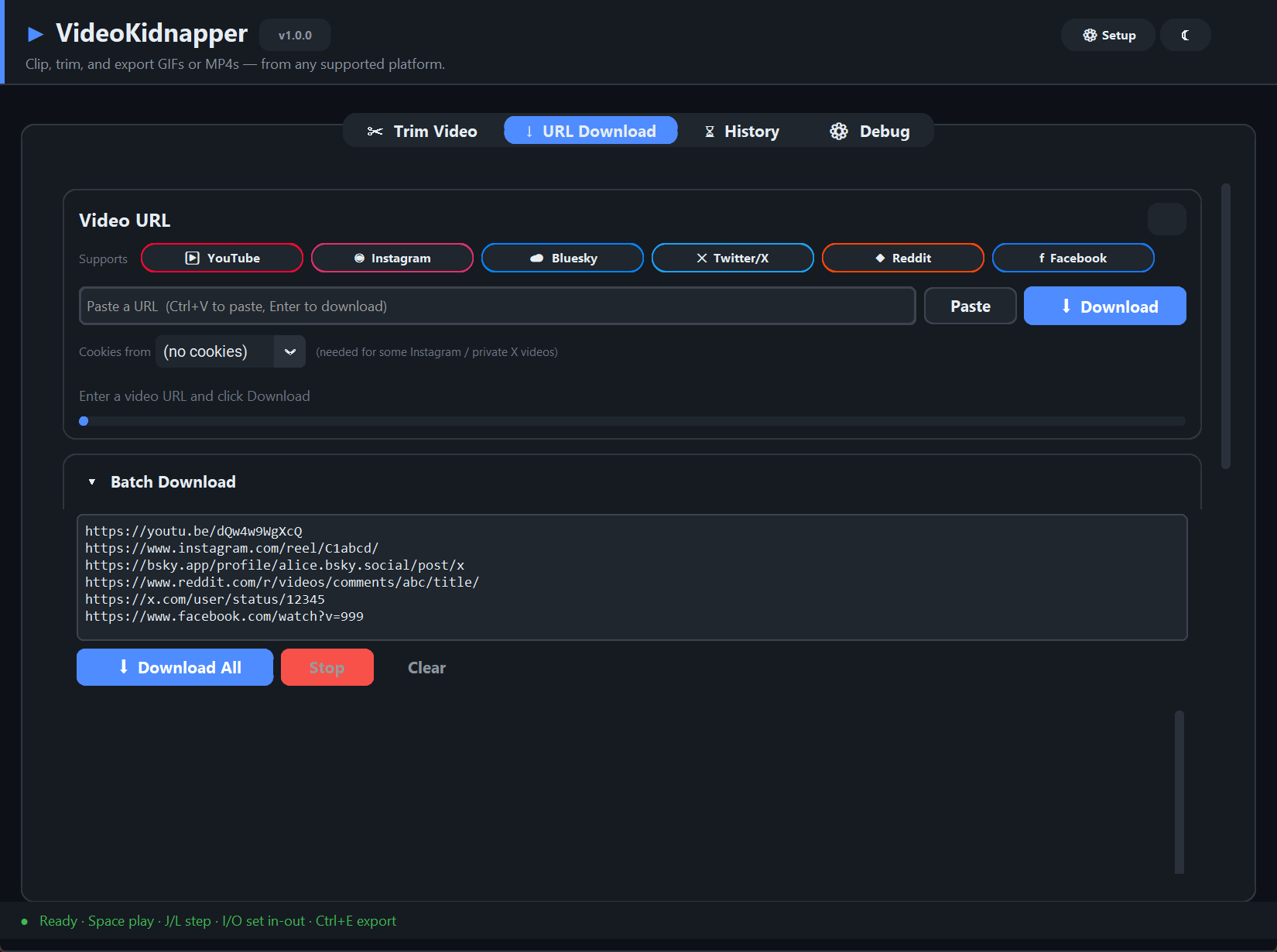Viewport: 1277px width, 952px height.
Task: Select the YouTube platform chip
Action: [x=222, y=258]
